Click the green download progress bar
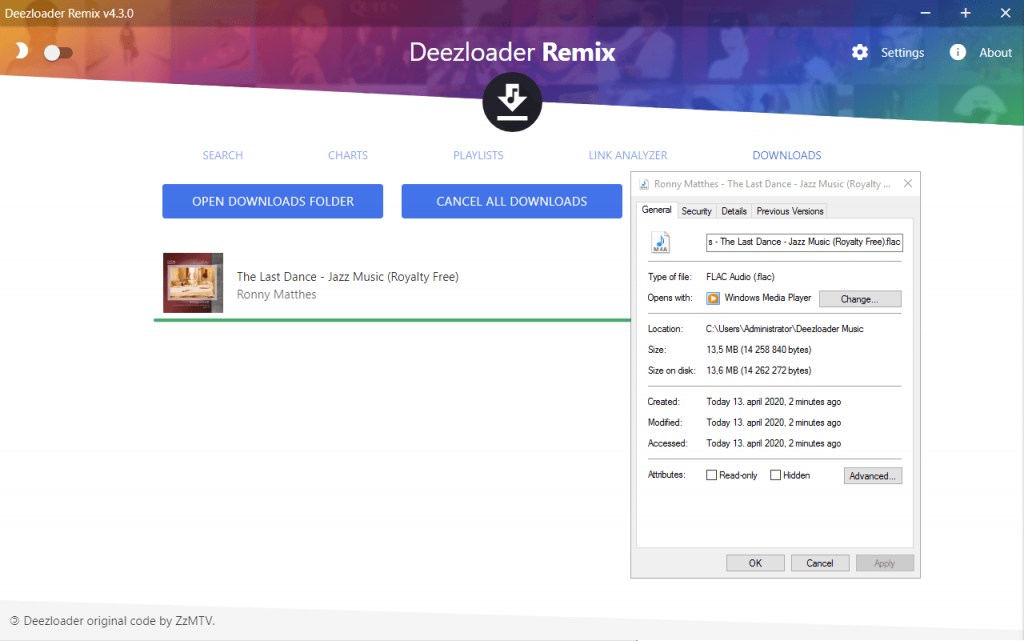Screen dimensions: 1024x641 pyautogui.click(x=392, y=320)
